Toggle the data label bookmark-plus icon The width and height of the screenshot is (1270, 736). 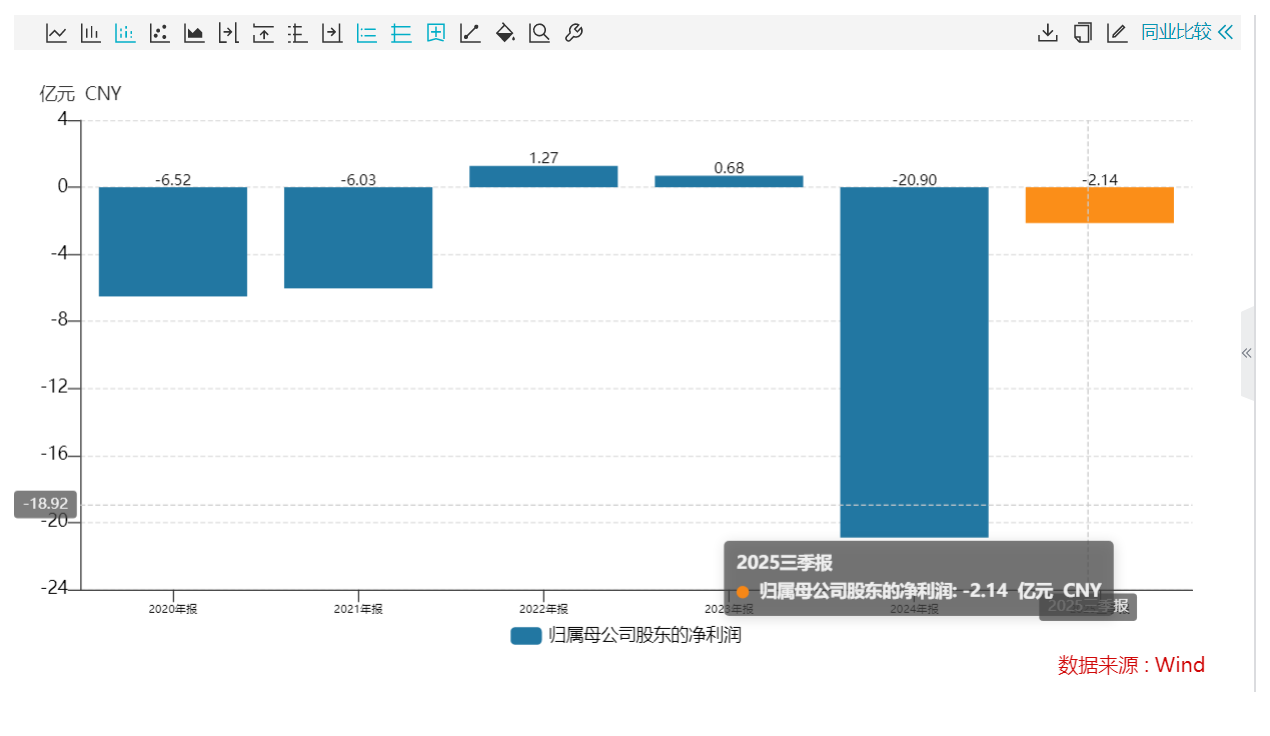click(436, 33)
